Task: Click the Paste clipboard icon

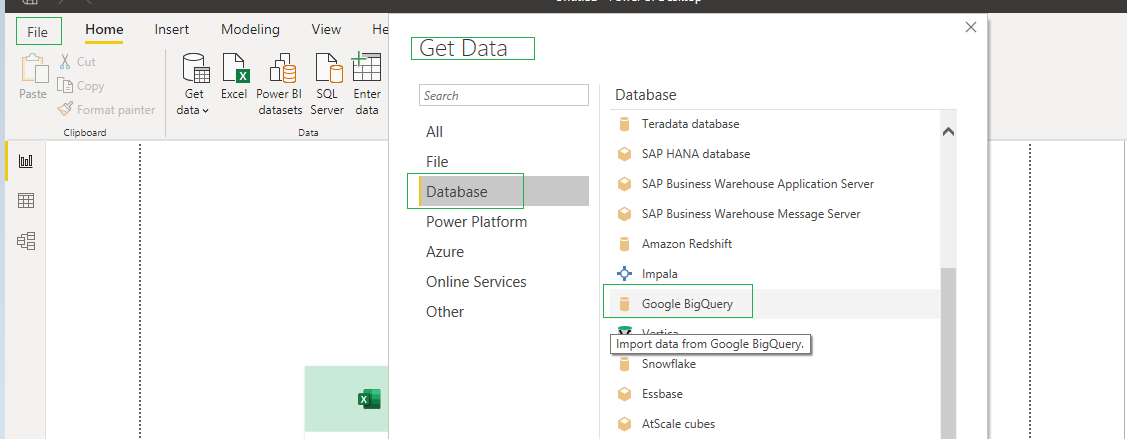Action: click(x=33, y=78)
